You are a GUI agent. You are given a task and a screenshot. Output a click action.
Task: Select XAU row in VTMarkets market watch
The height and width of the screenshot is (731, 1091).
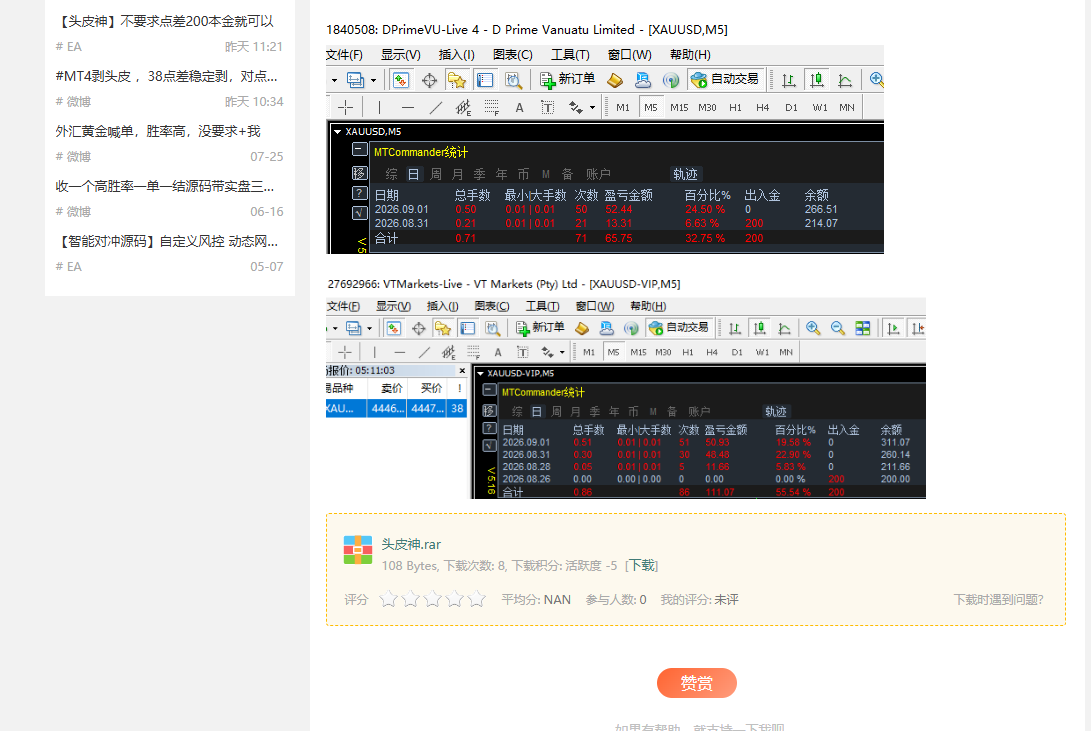click(x=396, y=408)
